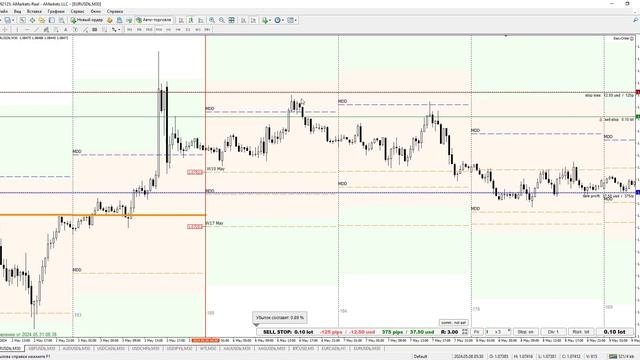The image size is (640, 360).
Task: Tile chart windows icon
Action: point(231,20)
